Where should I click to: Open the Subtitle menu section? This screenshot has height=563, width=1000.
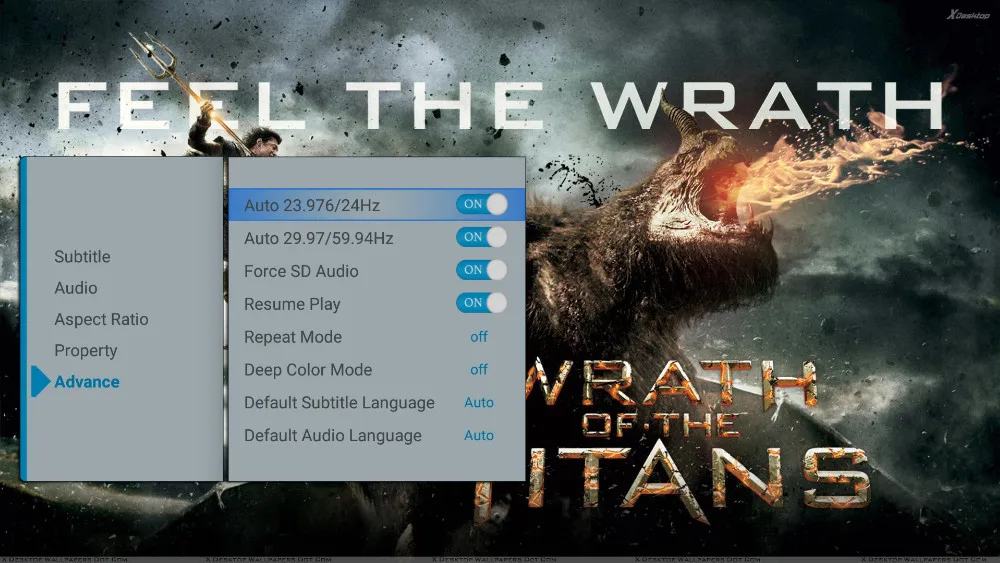point(82,256)
